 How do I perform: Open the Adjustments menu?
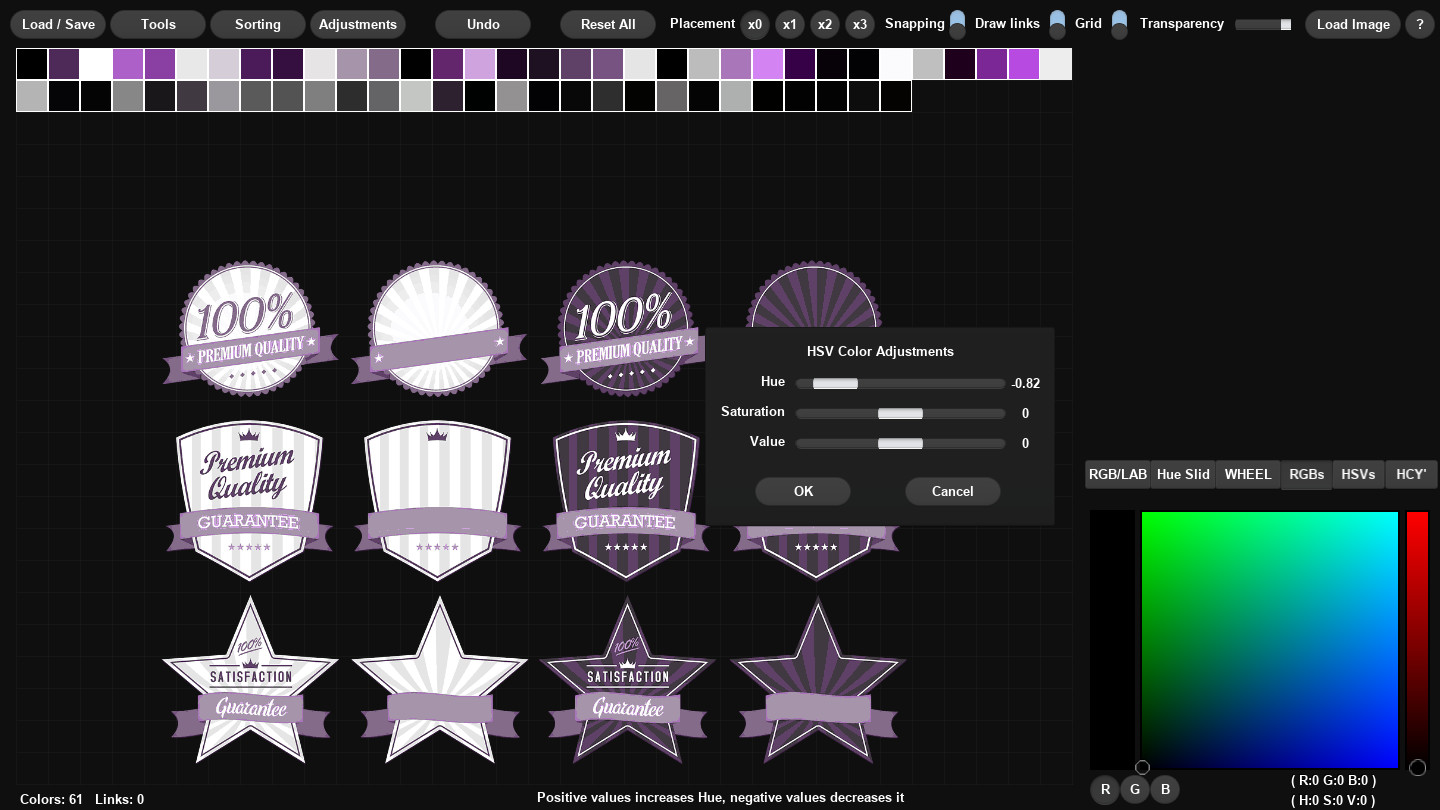[358, 24]
